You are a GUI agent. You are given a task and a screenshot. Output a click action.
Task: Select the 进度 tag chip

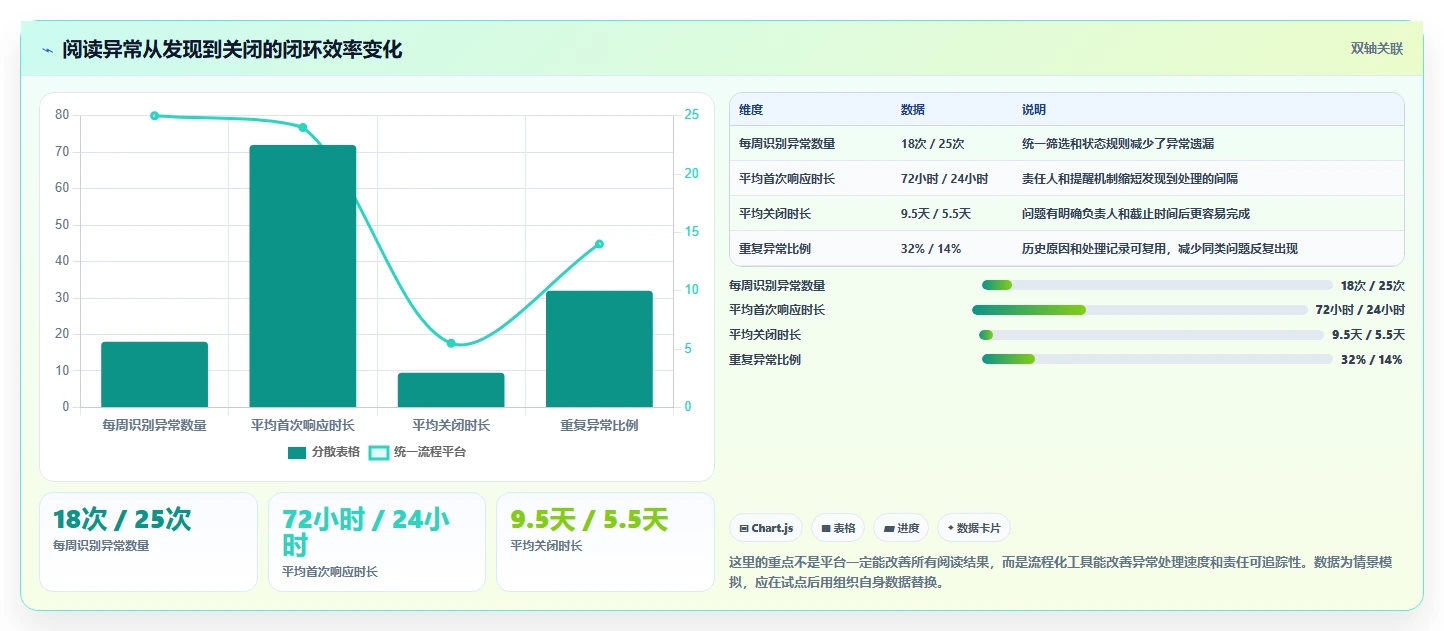pyautogui.click(x=901, y=528)
